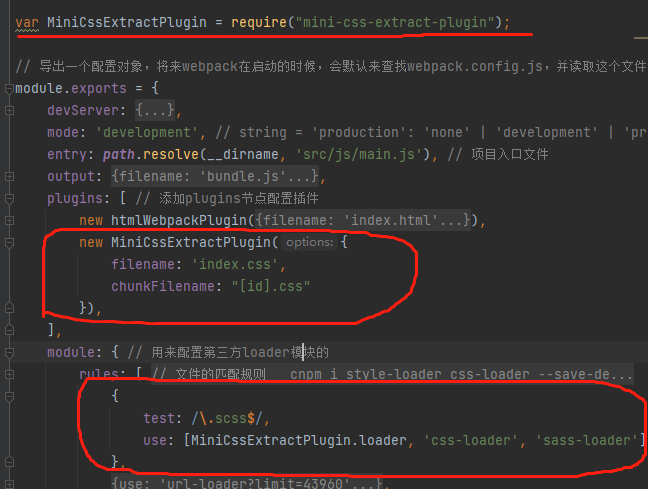The image size is (648, 489).
Task: Expand the folded devServer {...} placeholder
Action: (x=155, y=110)
